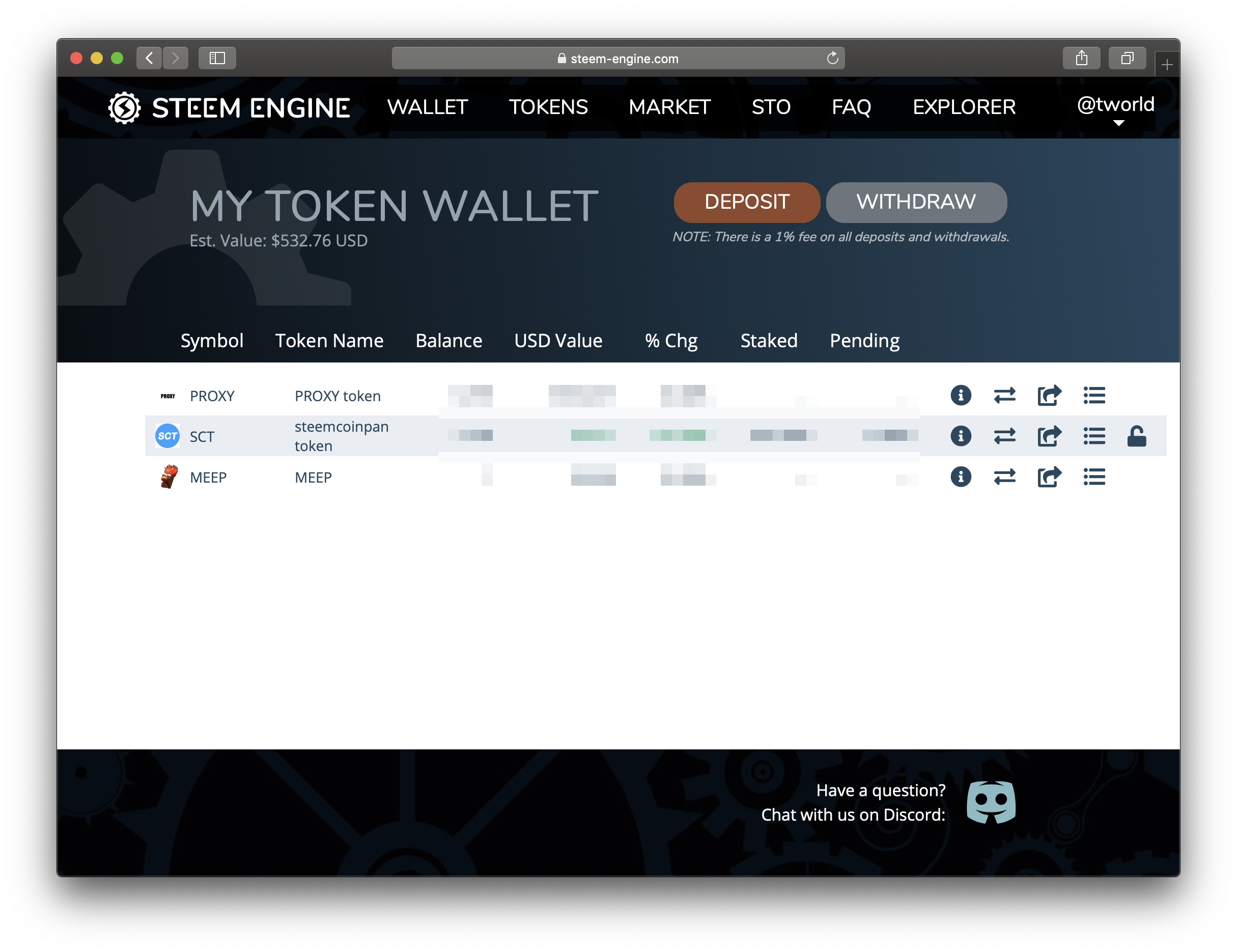Click transfer arrows icon in PROXY row

pyautogui.click(x=1005, y=395)
